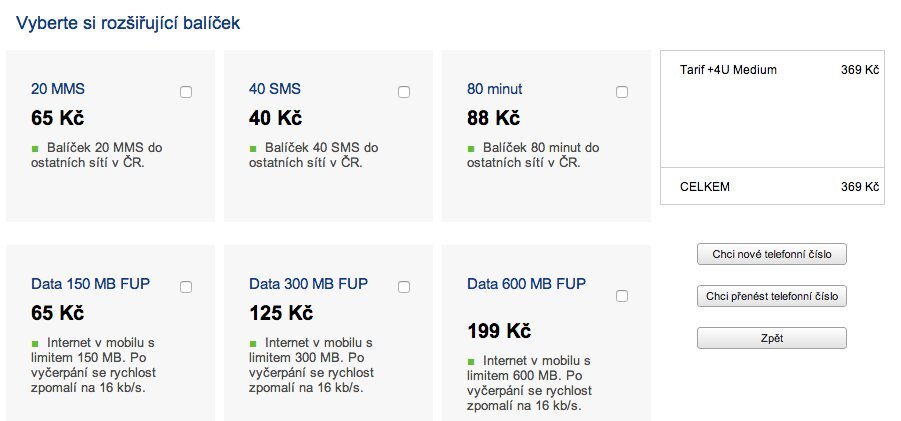
Task: Enable the 40 SMS package checkbox
Action: [404, 92]
